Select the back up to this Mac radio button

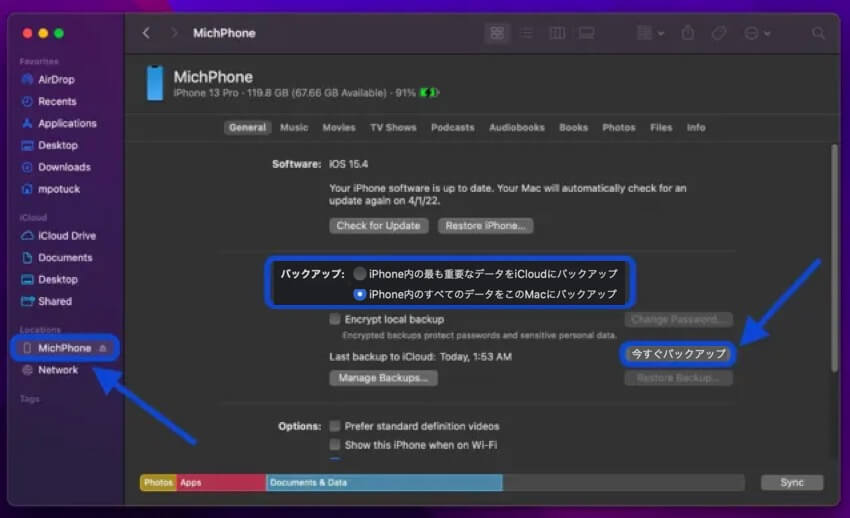[x=359, y=294]
